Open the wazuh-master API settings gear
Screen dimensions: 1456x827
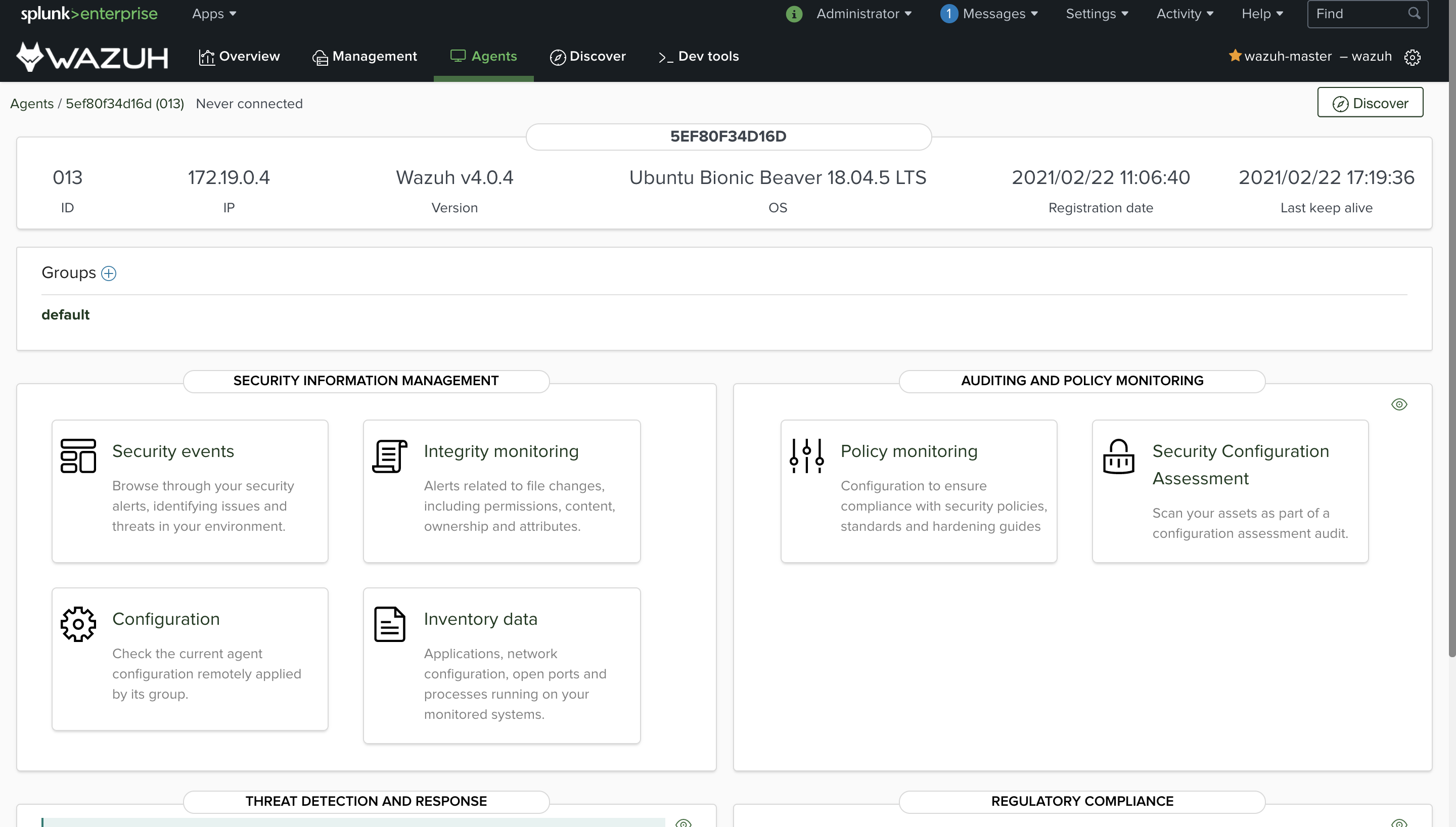[1413, 57]
